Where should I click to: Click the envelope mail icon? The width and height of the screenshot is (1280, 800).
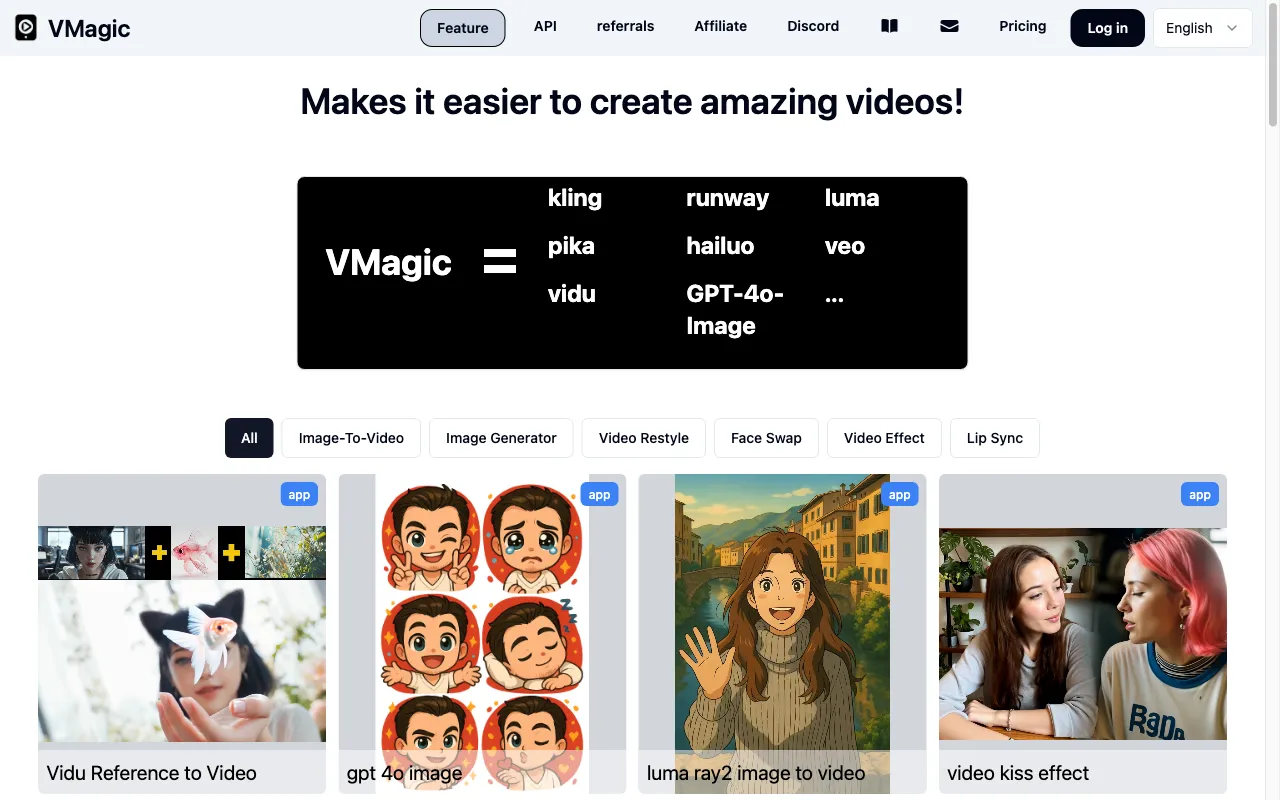[949, 26]
